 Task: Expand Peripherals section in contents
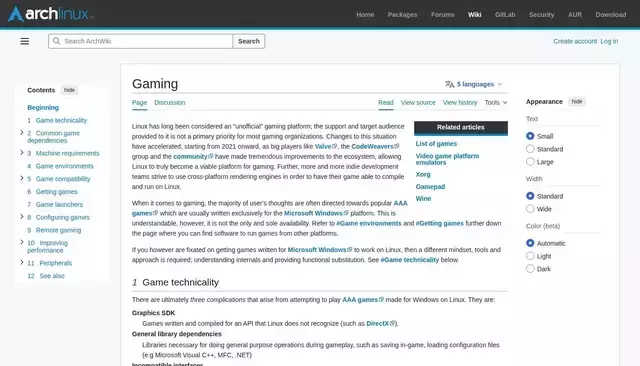(22, 262)
